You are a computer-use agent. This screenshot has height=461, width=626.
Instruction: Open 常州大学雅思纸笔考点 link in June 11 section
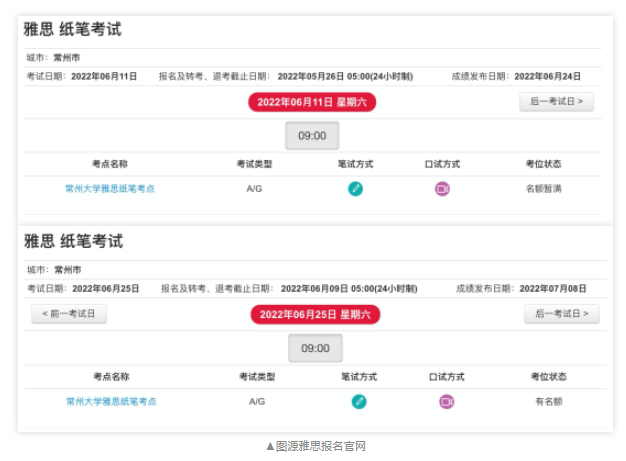[x=110, y=189]
